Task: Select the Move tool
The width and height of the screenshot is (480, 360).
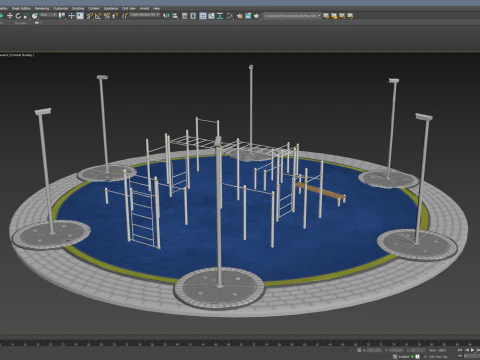Action: (x=10, y=16)
